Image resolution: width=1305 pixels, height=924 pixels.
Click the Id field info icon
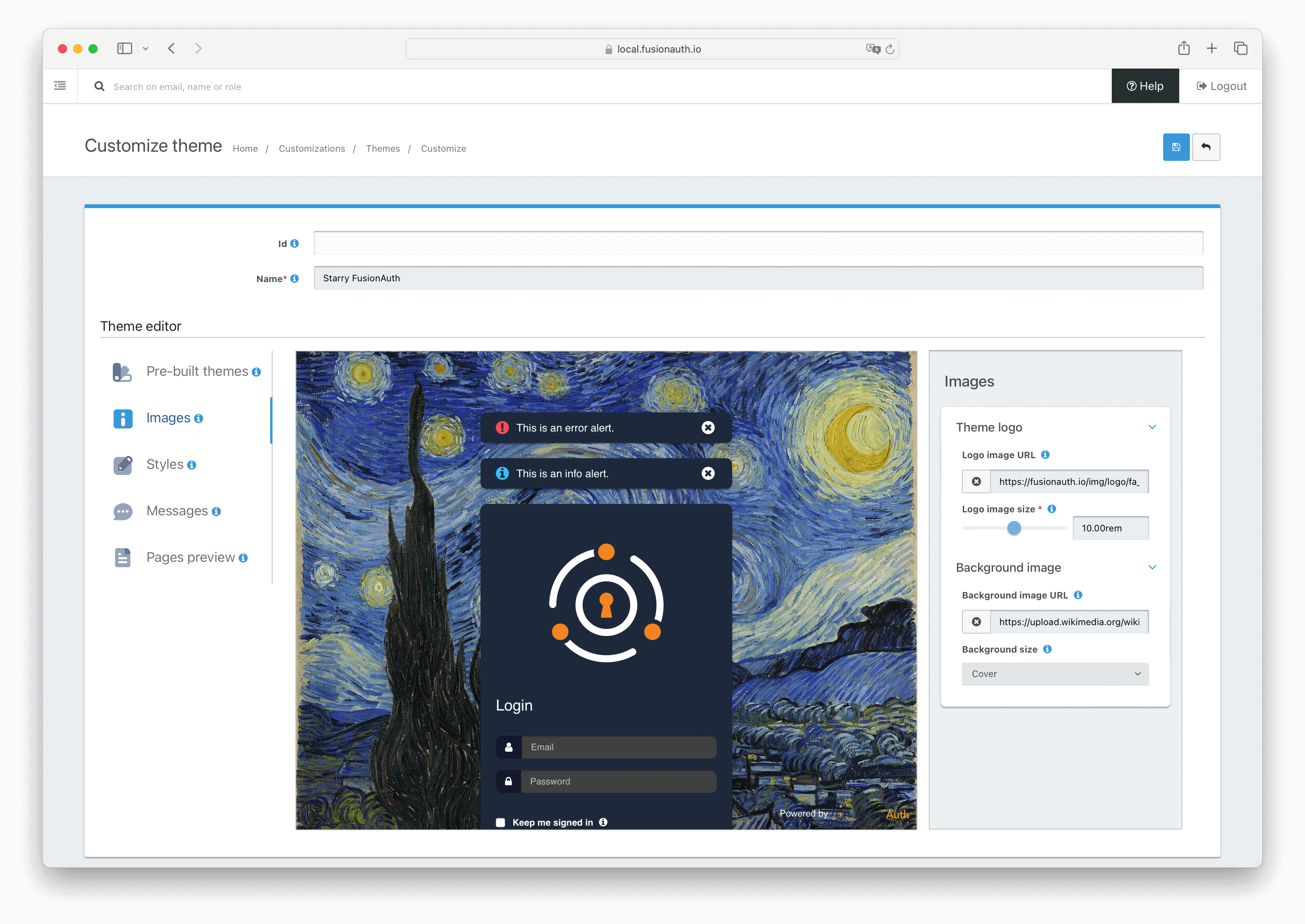point(294,244)
